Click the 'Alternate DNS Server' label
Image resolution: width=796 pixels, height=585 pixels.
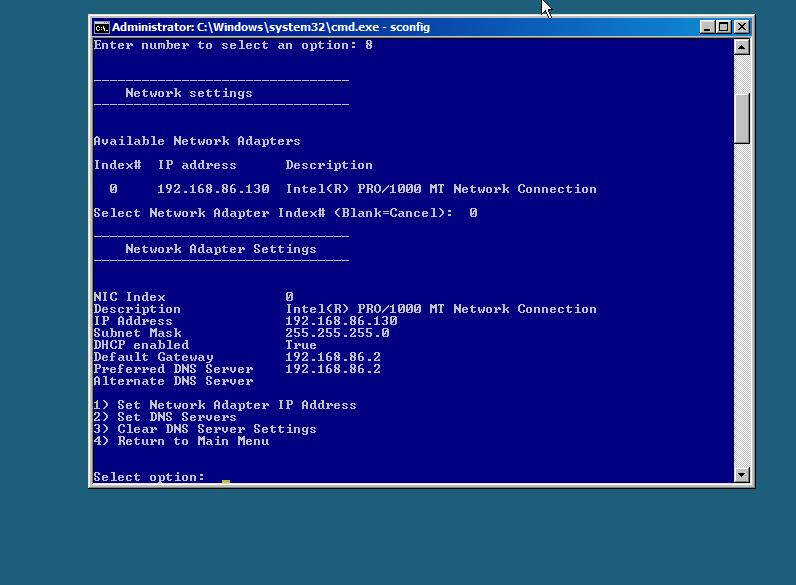tap(173, 381)
